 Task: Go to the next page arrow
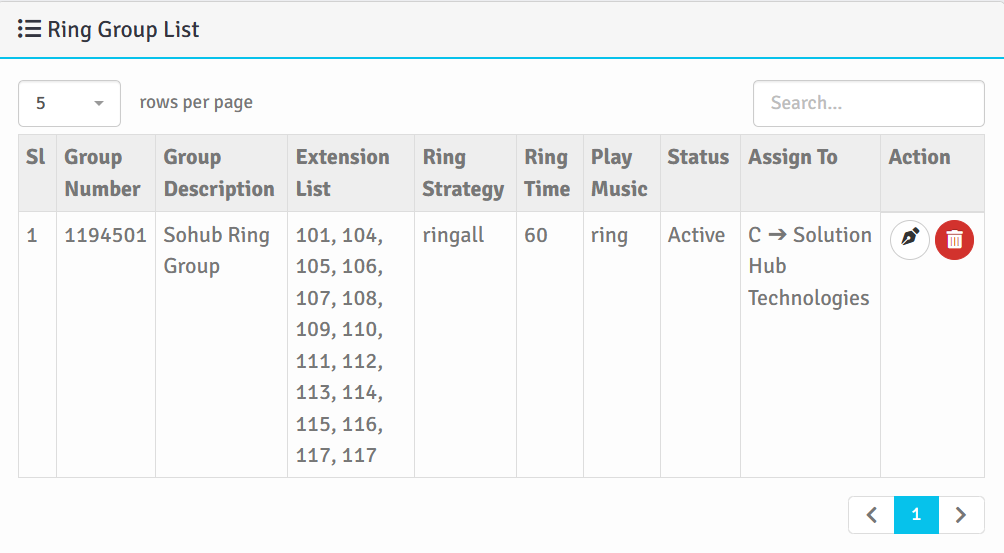pos(961,515)
